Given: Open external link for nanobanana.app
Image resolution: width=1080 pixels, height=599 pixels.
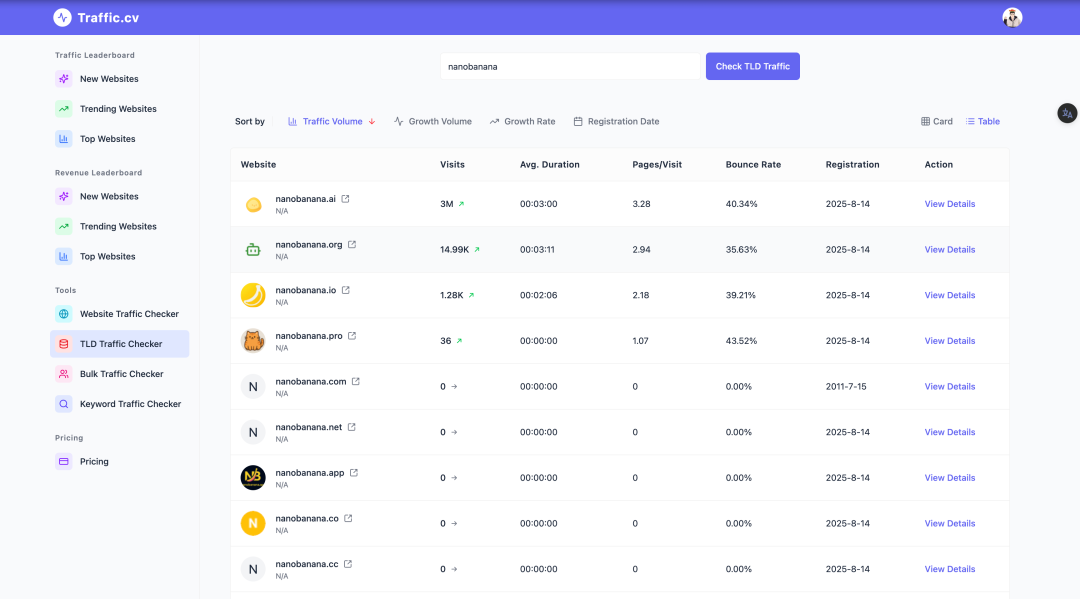Looking at the screenshot, I should tap(353, 473).
